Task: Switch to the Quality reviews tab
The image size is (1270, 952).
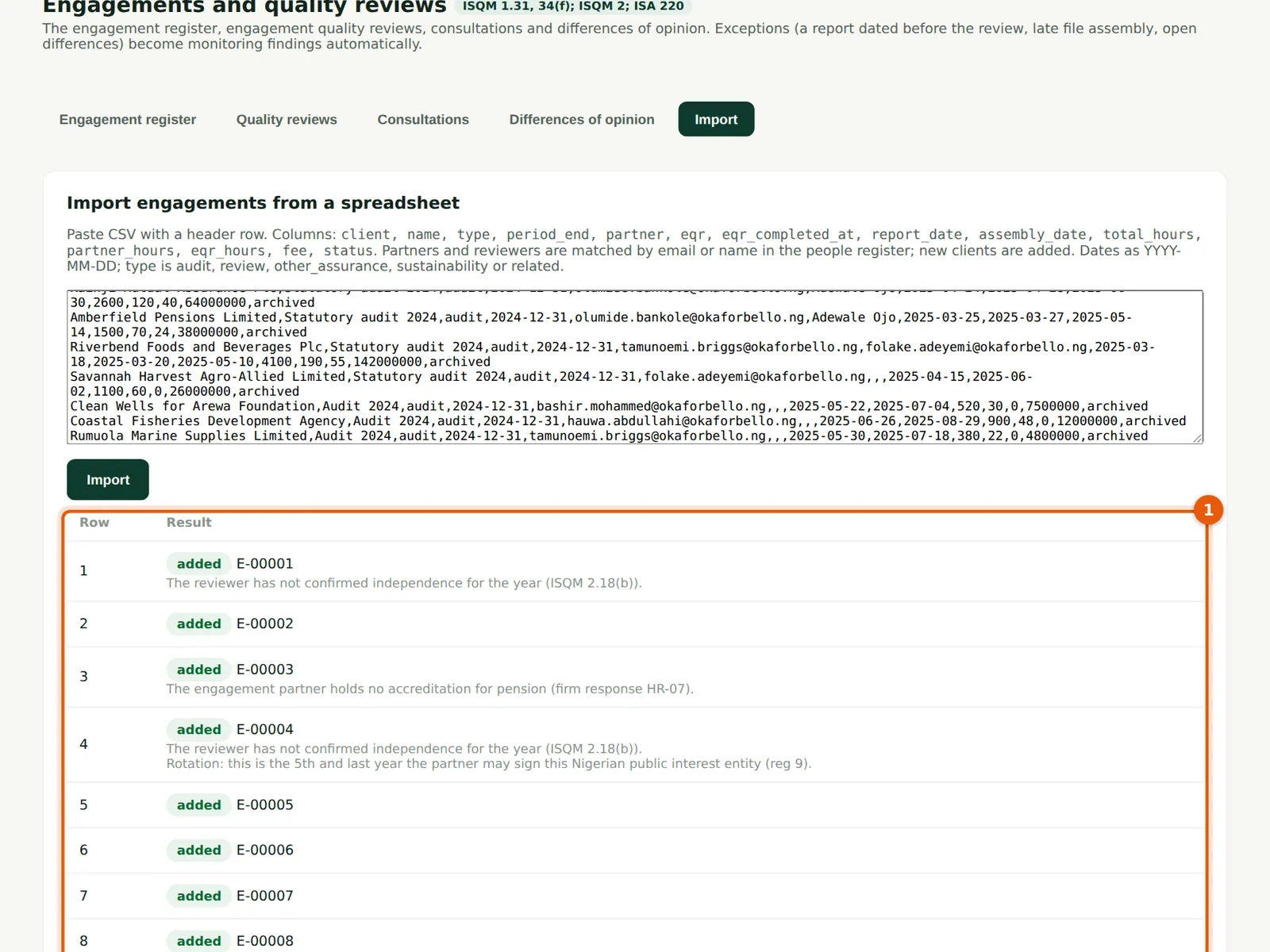Action: [x=287, y=119]
